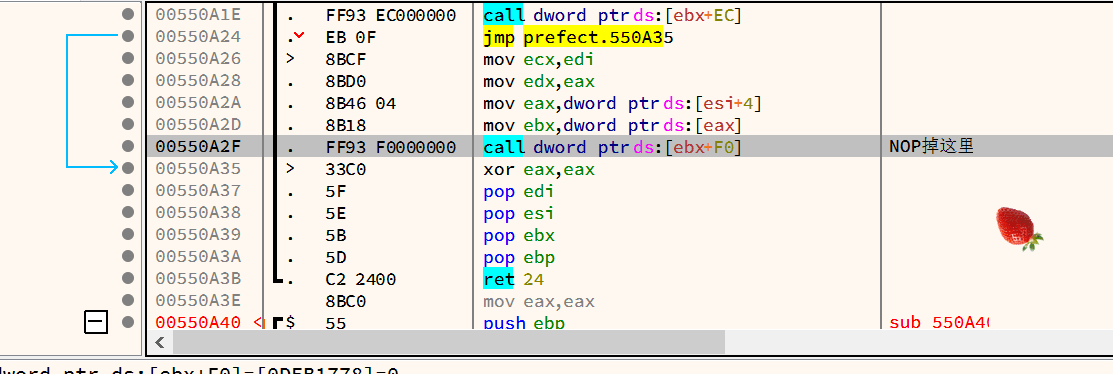Select instruction push ebp
This screenshot has height=374, width=1113.
[x=523, y=323]
